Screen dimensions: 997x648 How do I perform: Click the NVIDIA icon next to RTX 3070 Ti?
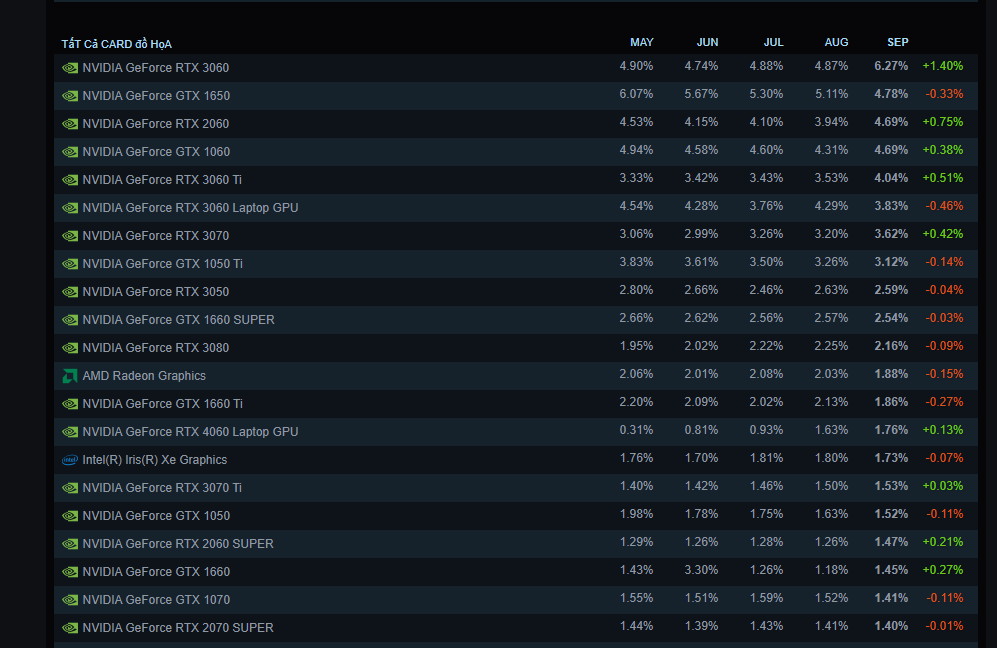pos(70,488)
